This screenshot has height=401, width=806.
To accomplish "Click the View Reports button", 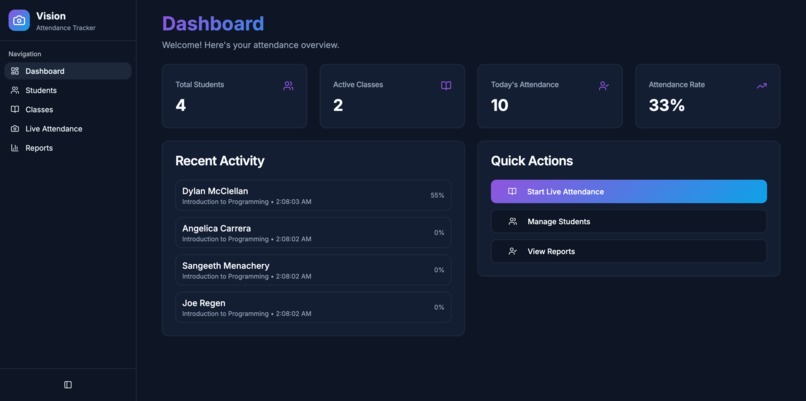I will [629, 251].
